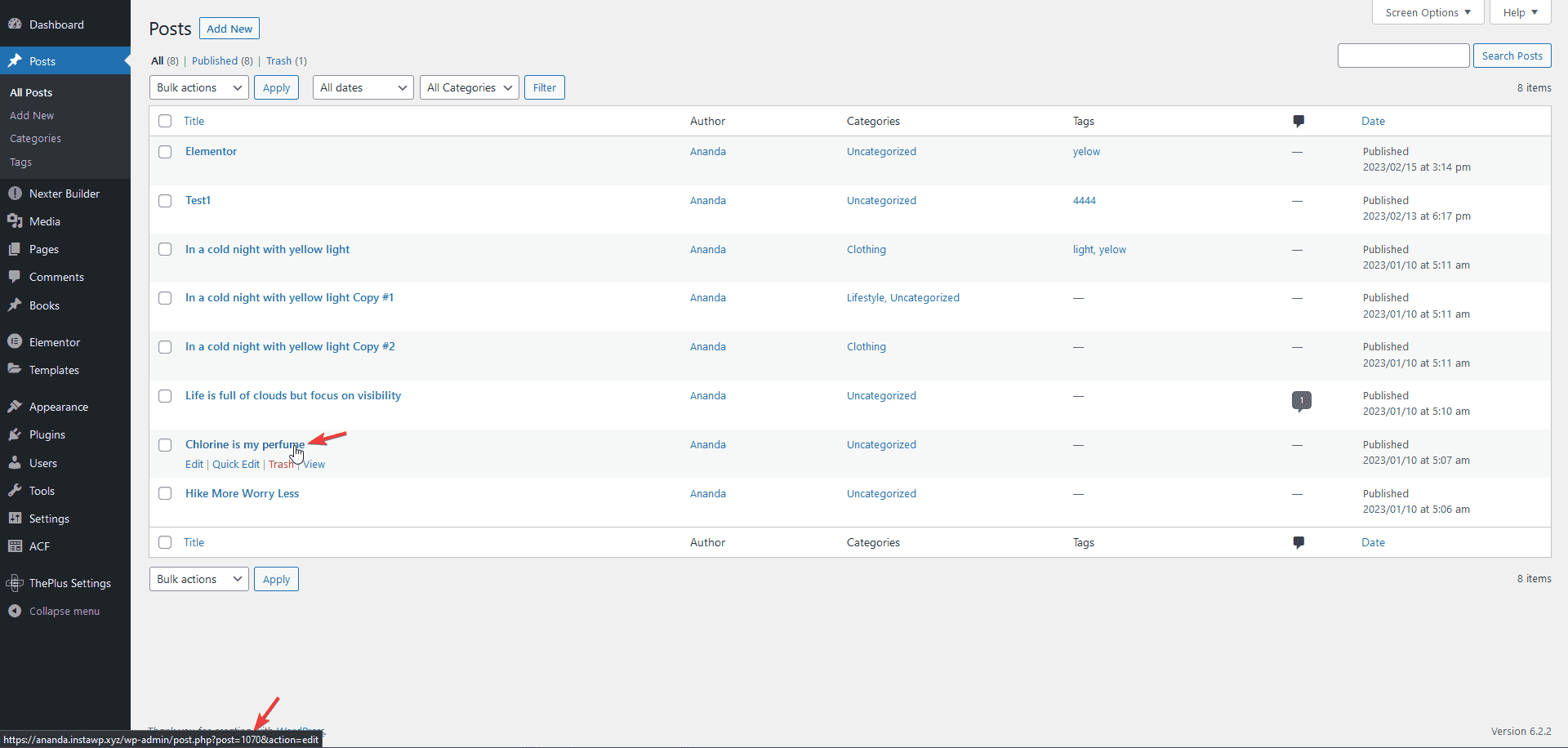
Task: Open the Screen Options panel
Action: tap(1428, 11)
